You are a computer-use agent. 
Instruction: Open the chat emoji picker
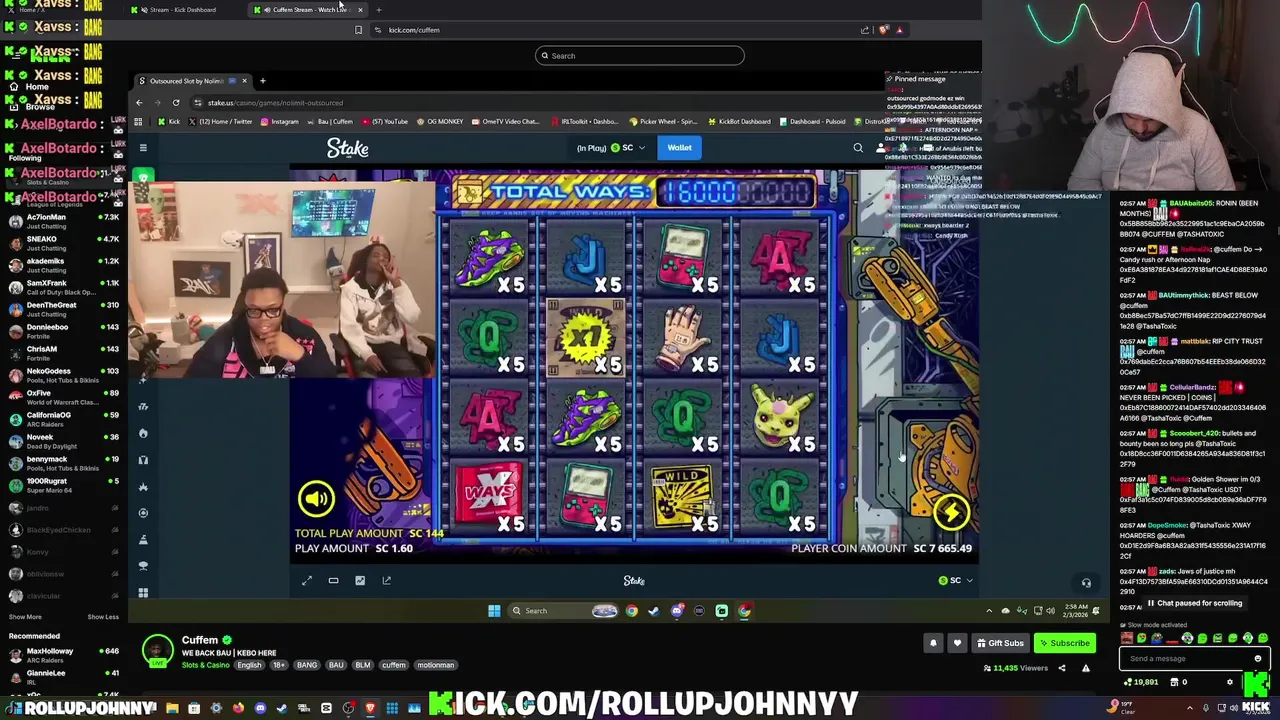pyautogui.click(x=1257, y=659)
